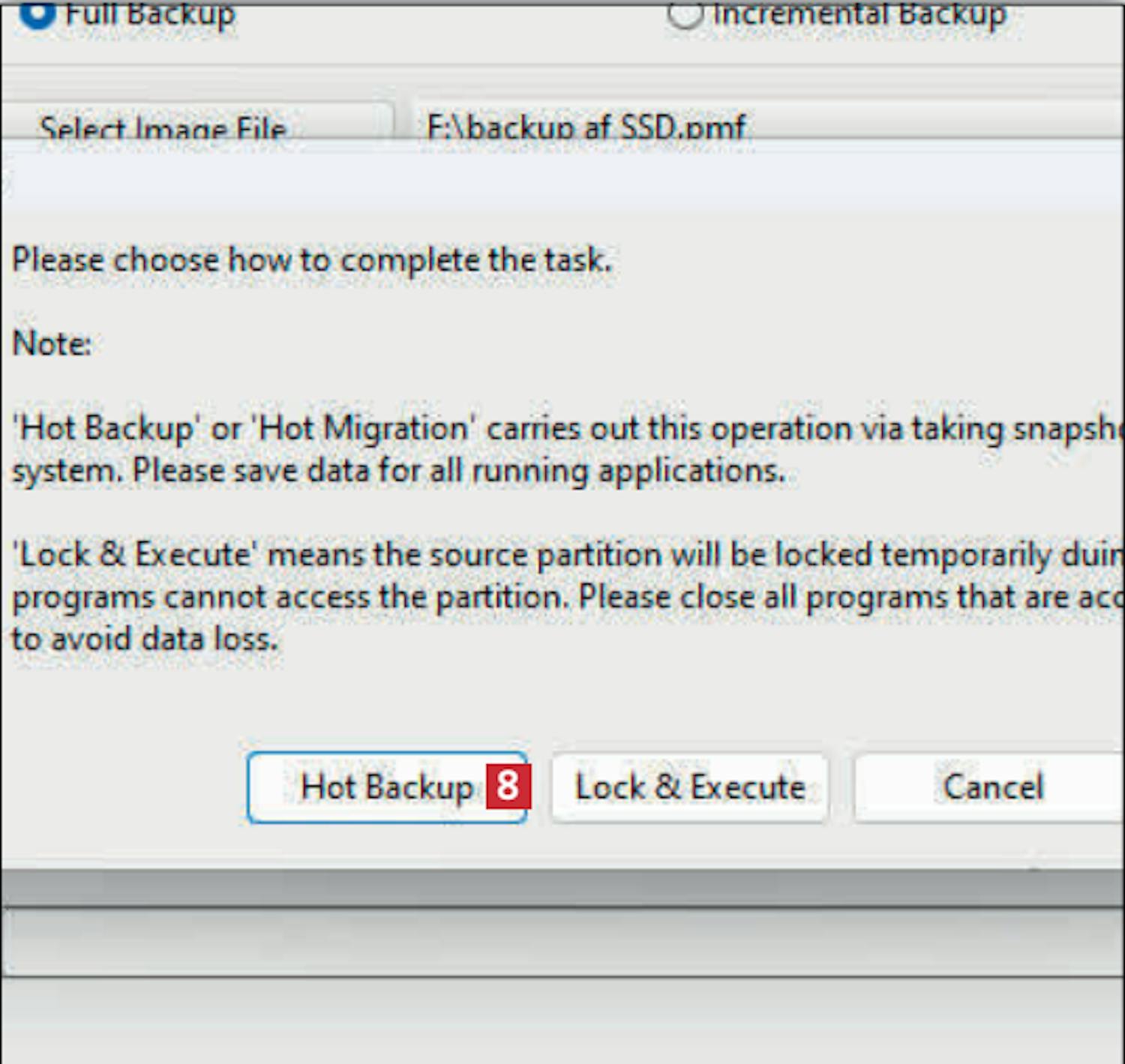
Task: Click the 'Please choose how to complete' message
Action: [312, 261]
